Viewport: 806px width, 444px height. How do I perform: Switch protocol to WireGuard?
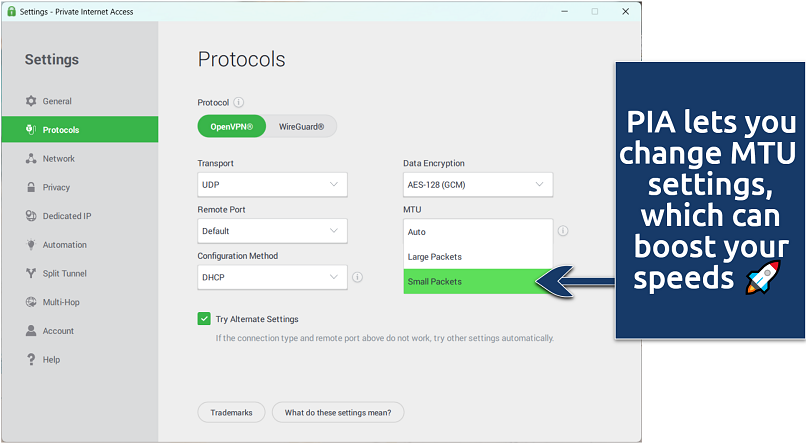(301, 126)
